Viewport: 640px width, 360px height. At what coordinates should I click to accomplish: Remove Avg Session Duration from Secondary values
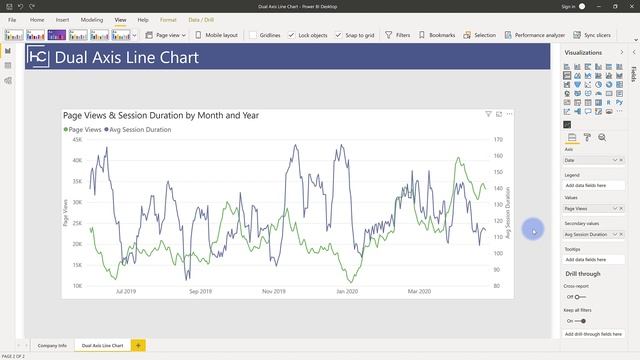tap(621, 234)
